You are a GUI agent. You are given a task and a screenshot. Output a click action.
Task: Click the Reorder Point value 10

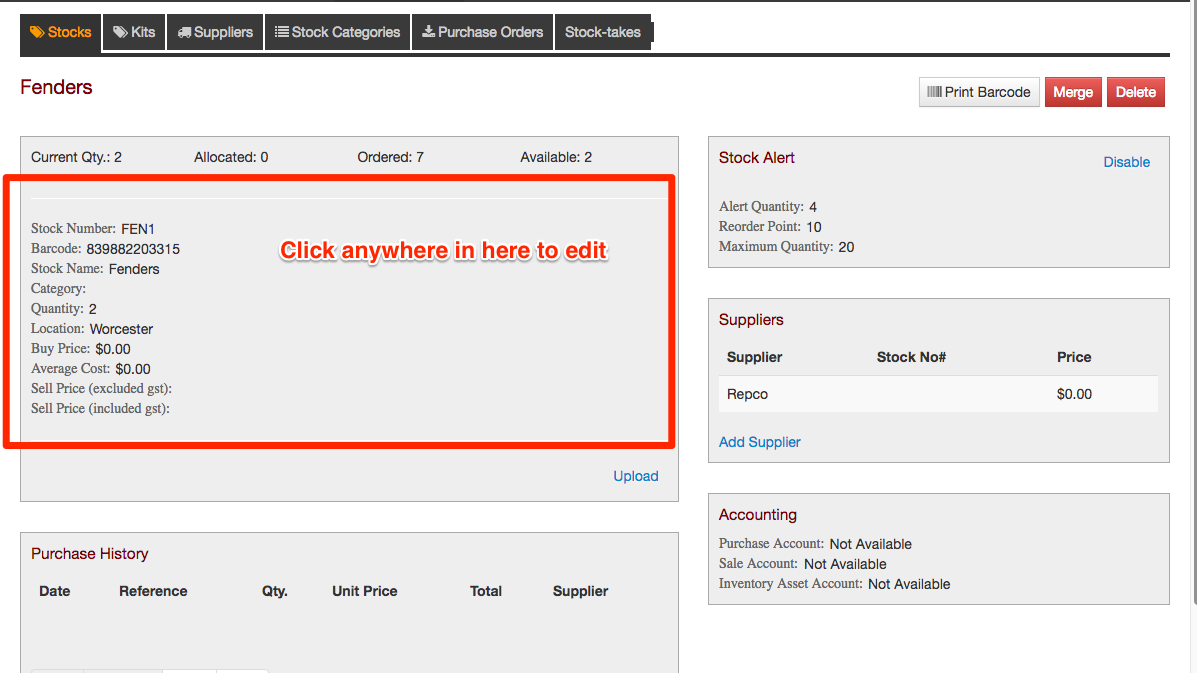click(814, 227)
